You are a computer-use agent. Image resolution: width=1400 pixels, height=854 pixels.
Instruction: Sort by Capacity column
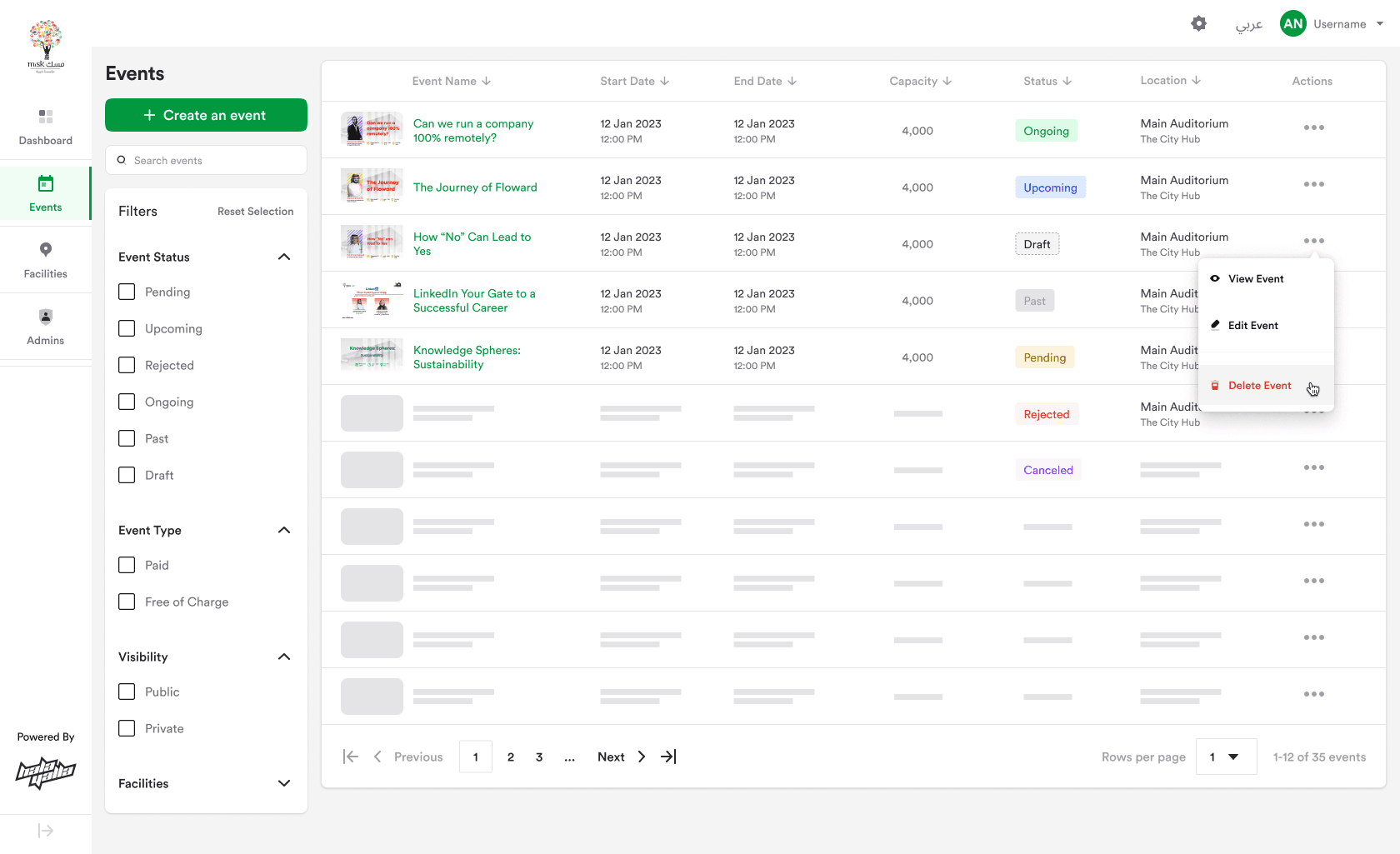point(920,81)
